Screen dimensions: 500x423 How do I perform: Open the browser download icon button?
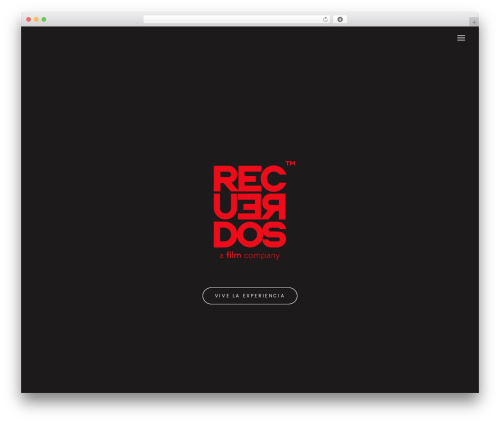point(340,19)
